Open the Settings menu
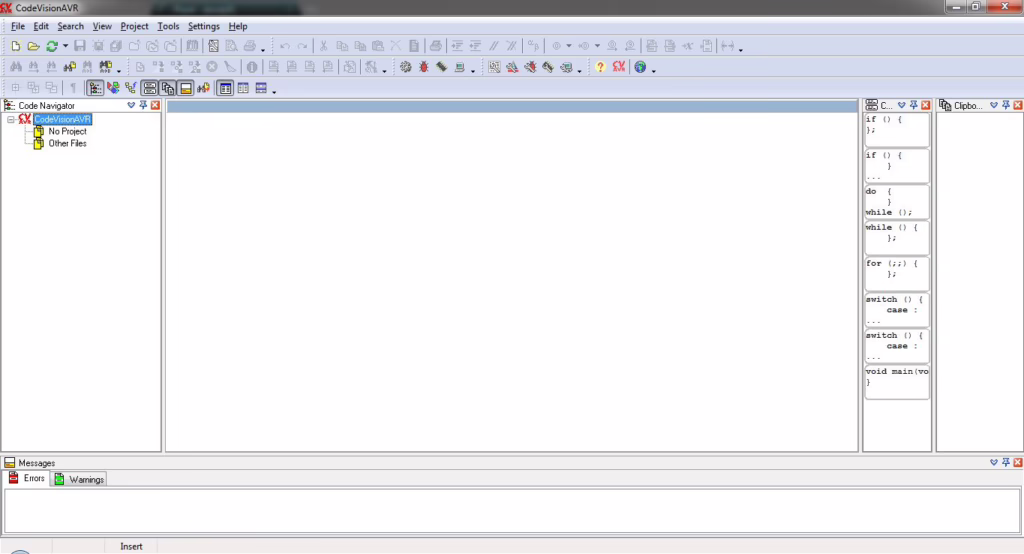Screen dimensions: 1024x554 click(204, 26)
